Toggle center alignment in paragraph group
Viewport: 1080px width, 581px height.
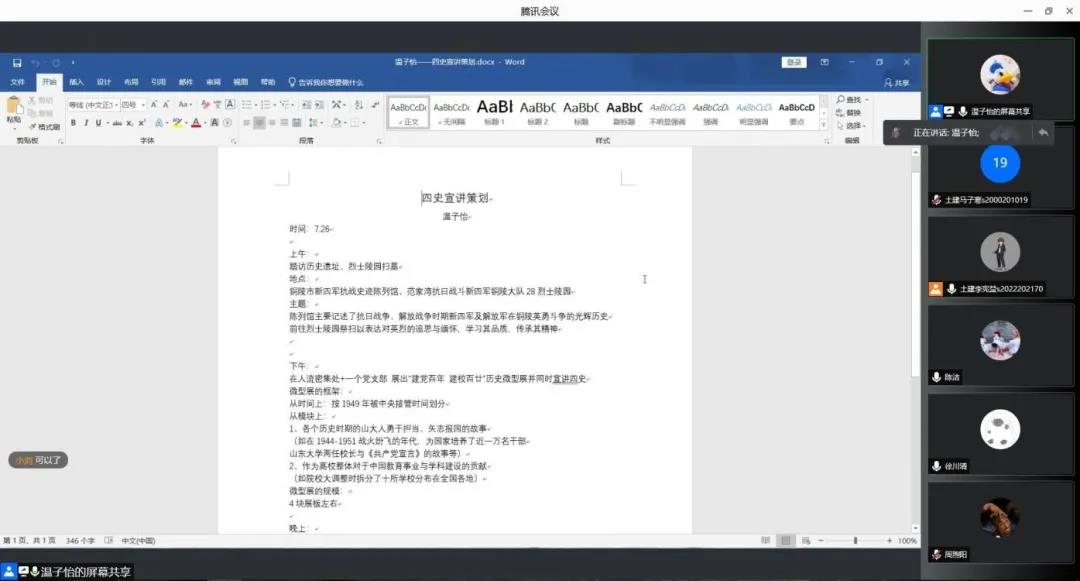(x=260, y=123)
